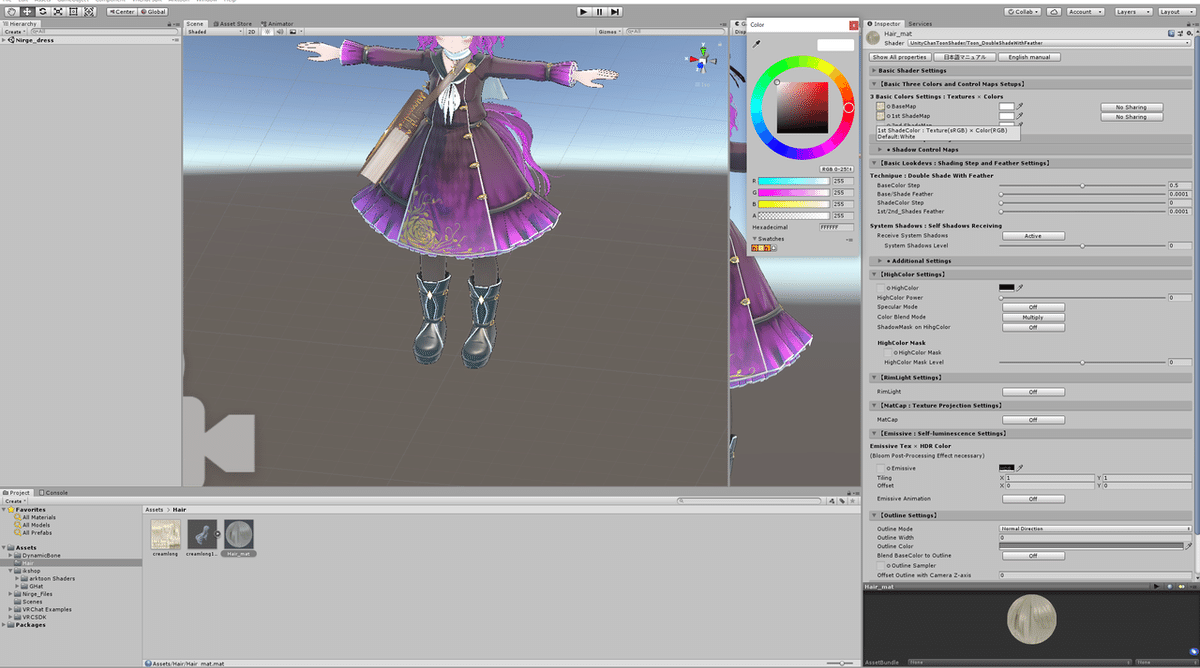This screenshot has height=668, width=1200.
Task: Open the Collab dropdown
Action: coord(1023,11)
